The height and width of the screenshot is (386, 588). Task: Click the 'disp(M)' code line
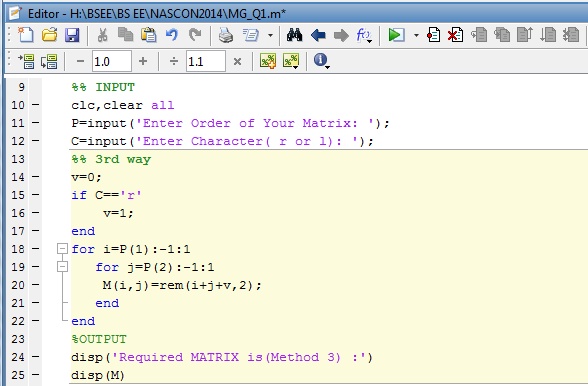coord(98,375)
